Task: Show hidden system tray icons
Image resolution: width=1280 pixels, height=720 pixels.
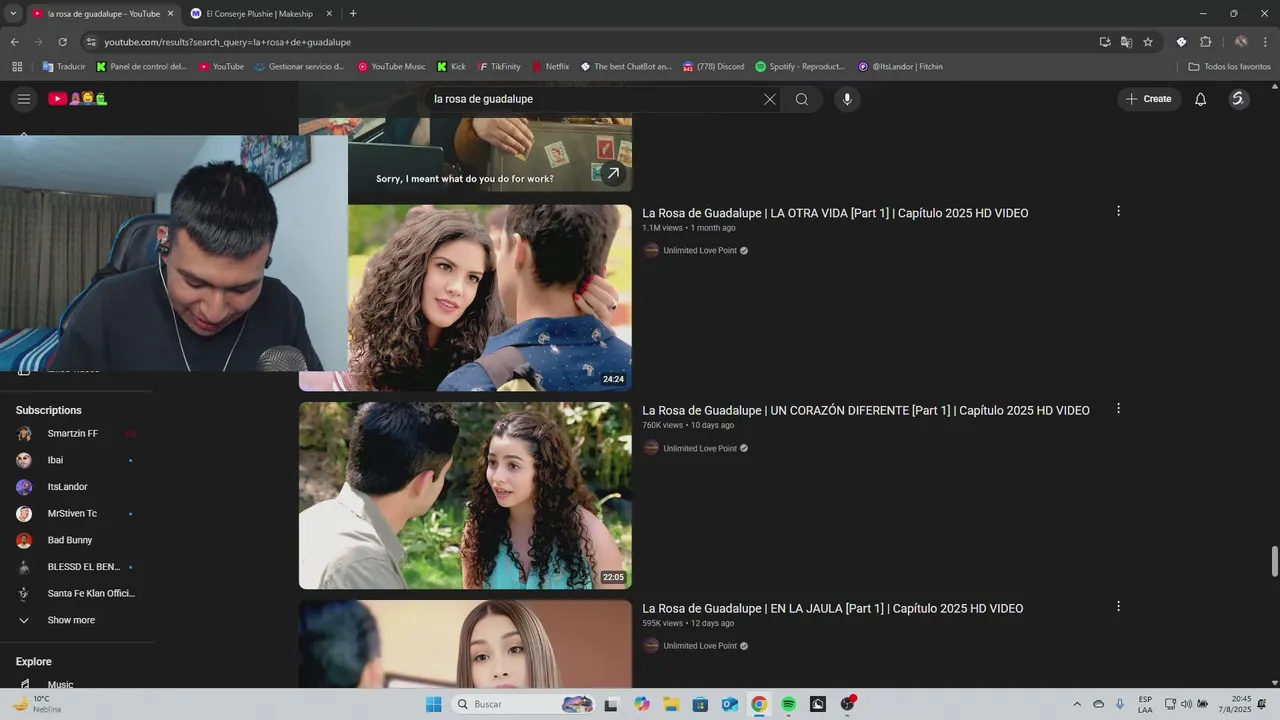Action: click(1077, 704)
